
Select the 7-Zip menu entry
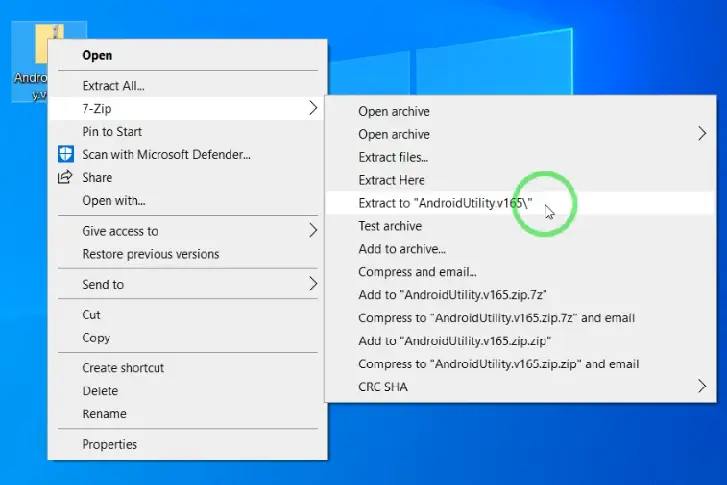187,108
